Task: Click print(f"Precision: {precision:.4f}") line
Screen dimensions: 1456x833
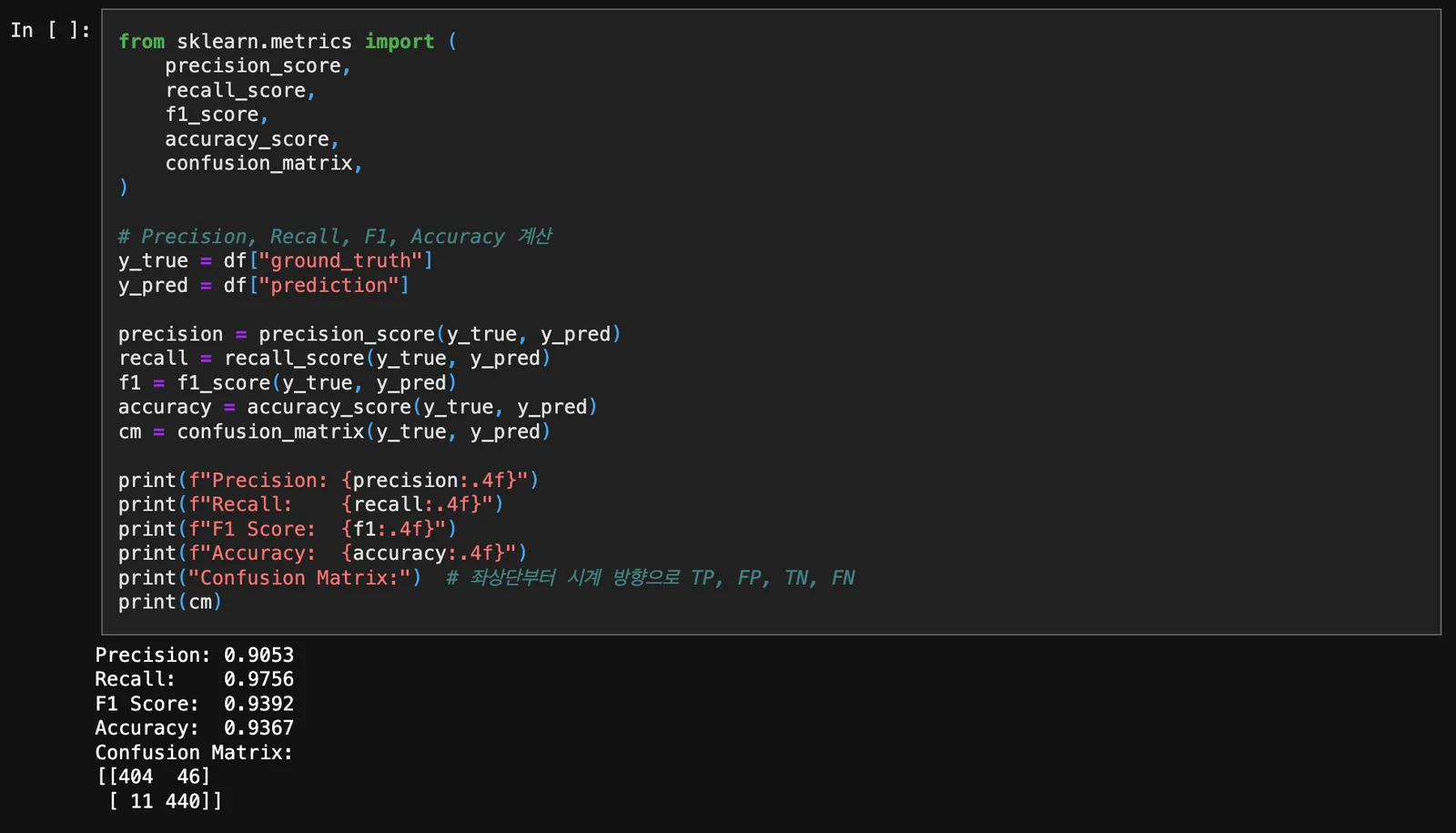Action: coord(329,480)
